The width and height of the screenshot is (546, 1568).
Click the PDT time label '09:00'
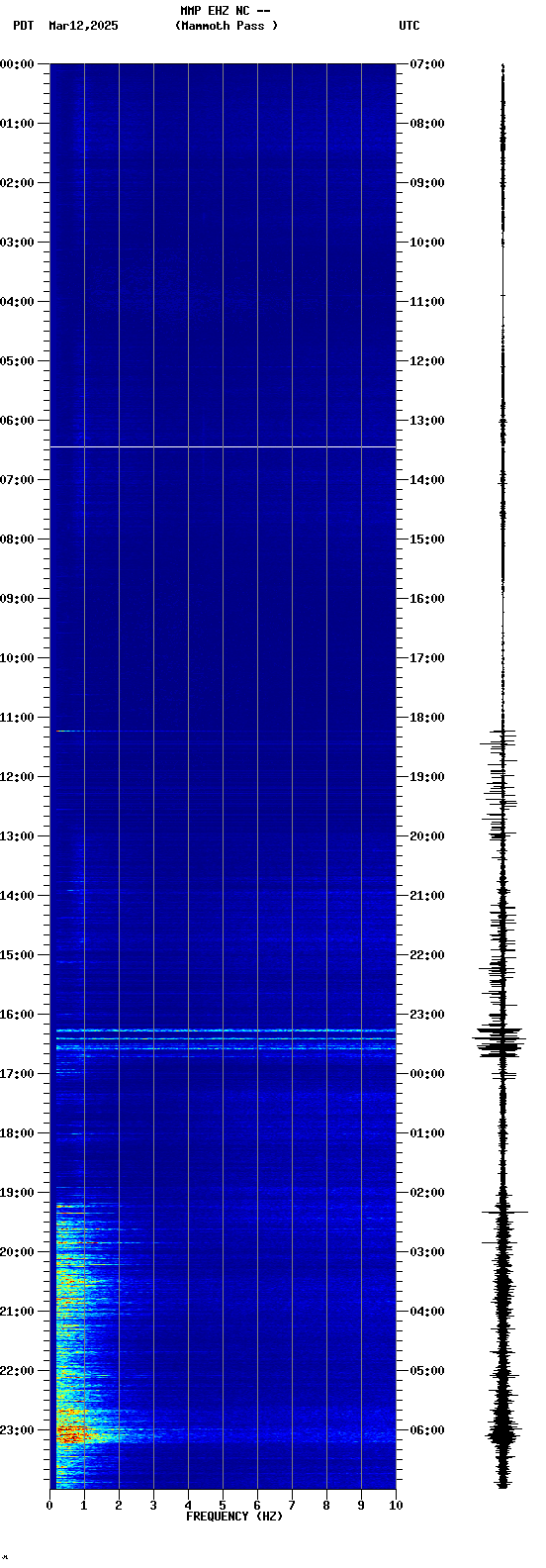pyautogui.click(x=17, y=599)
